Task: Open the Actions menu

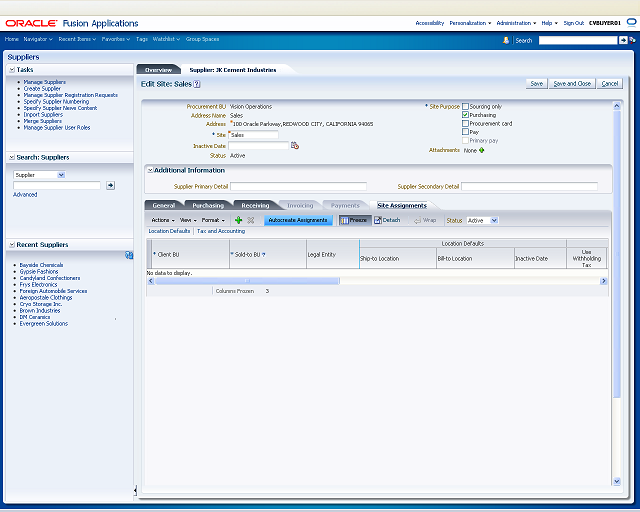Action: pyautogui.click(x=163, y=220)
